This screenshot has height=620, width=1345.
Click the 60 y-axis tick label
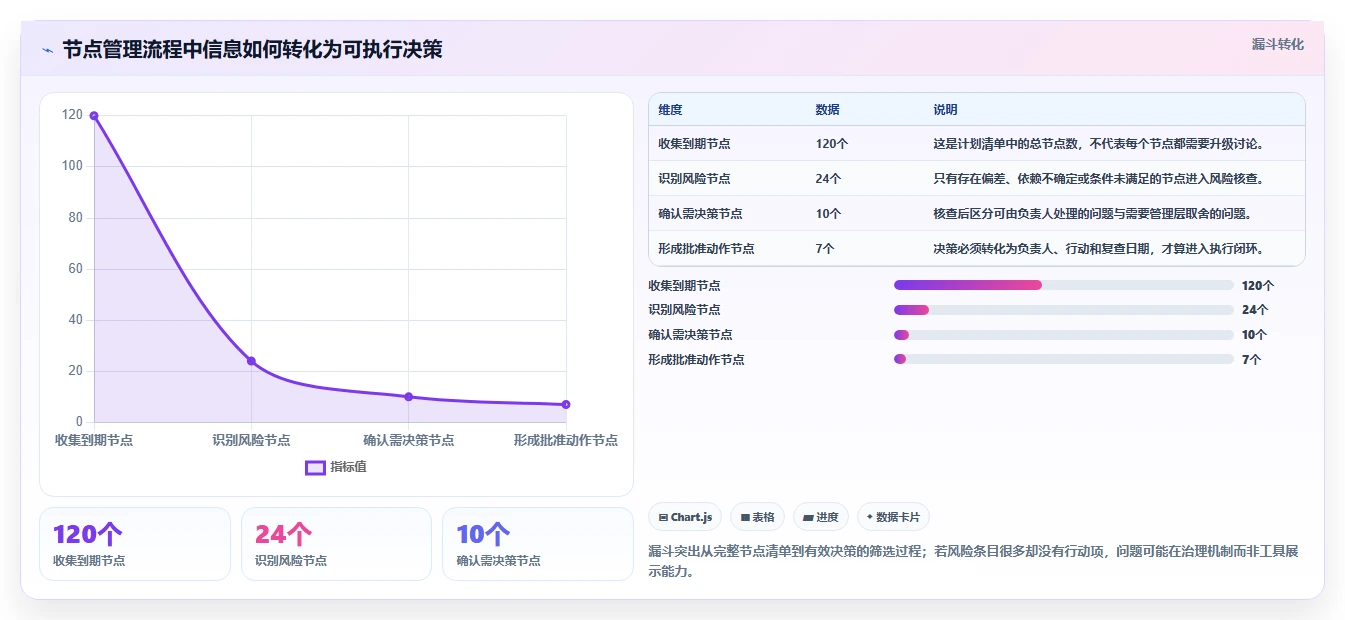(x=76, y=269)
